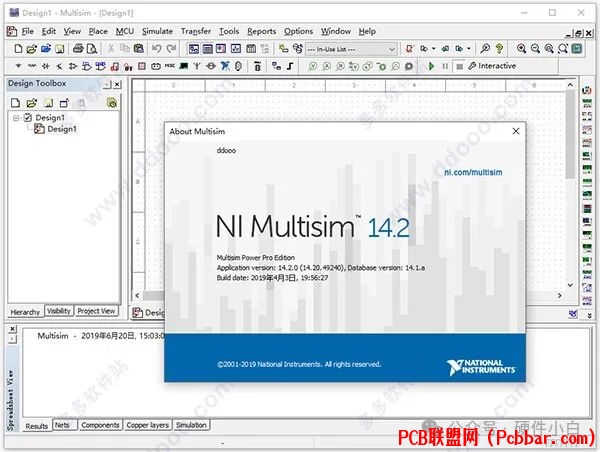Viewport: 600px width, 452px height.
Task: Add the Multimeter instrument
Action: click(x=587, y=91)
